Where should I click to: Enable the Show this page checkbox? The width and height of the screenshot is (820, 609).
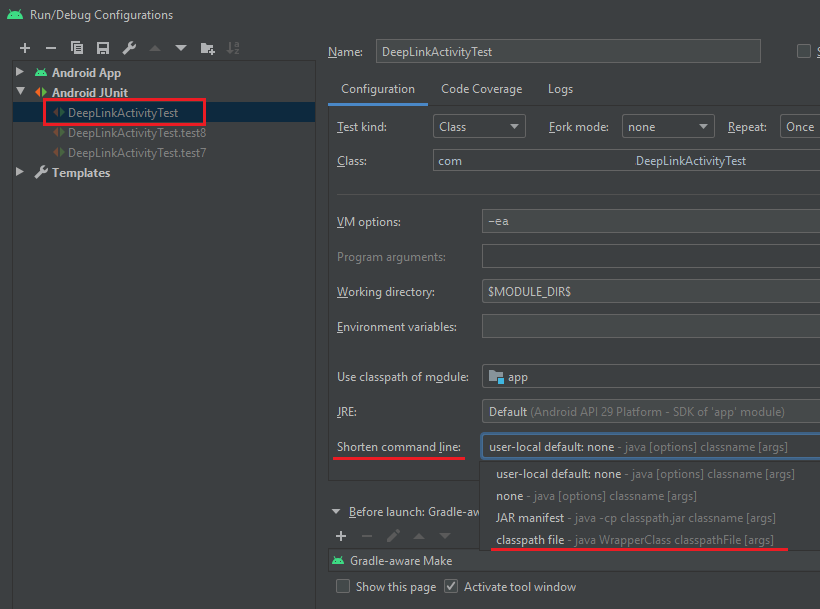343,586
